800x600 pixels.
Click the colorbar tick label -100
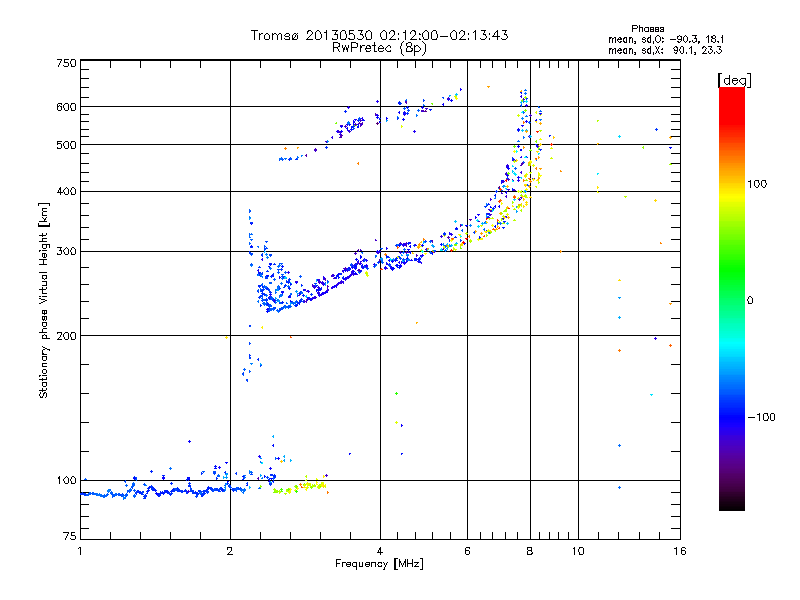point(762,417)
